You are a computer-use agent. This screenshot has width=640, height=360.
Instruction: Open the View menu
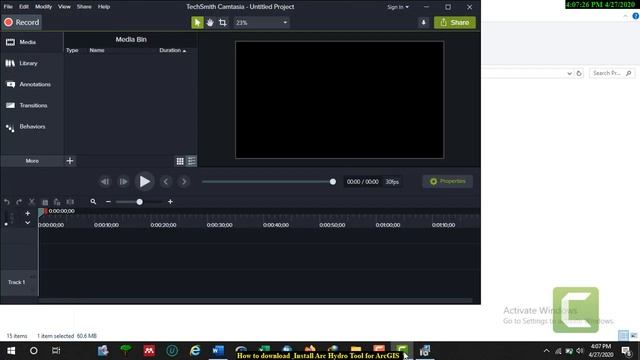pyautogui.click(x=64, y=7)
